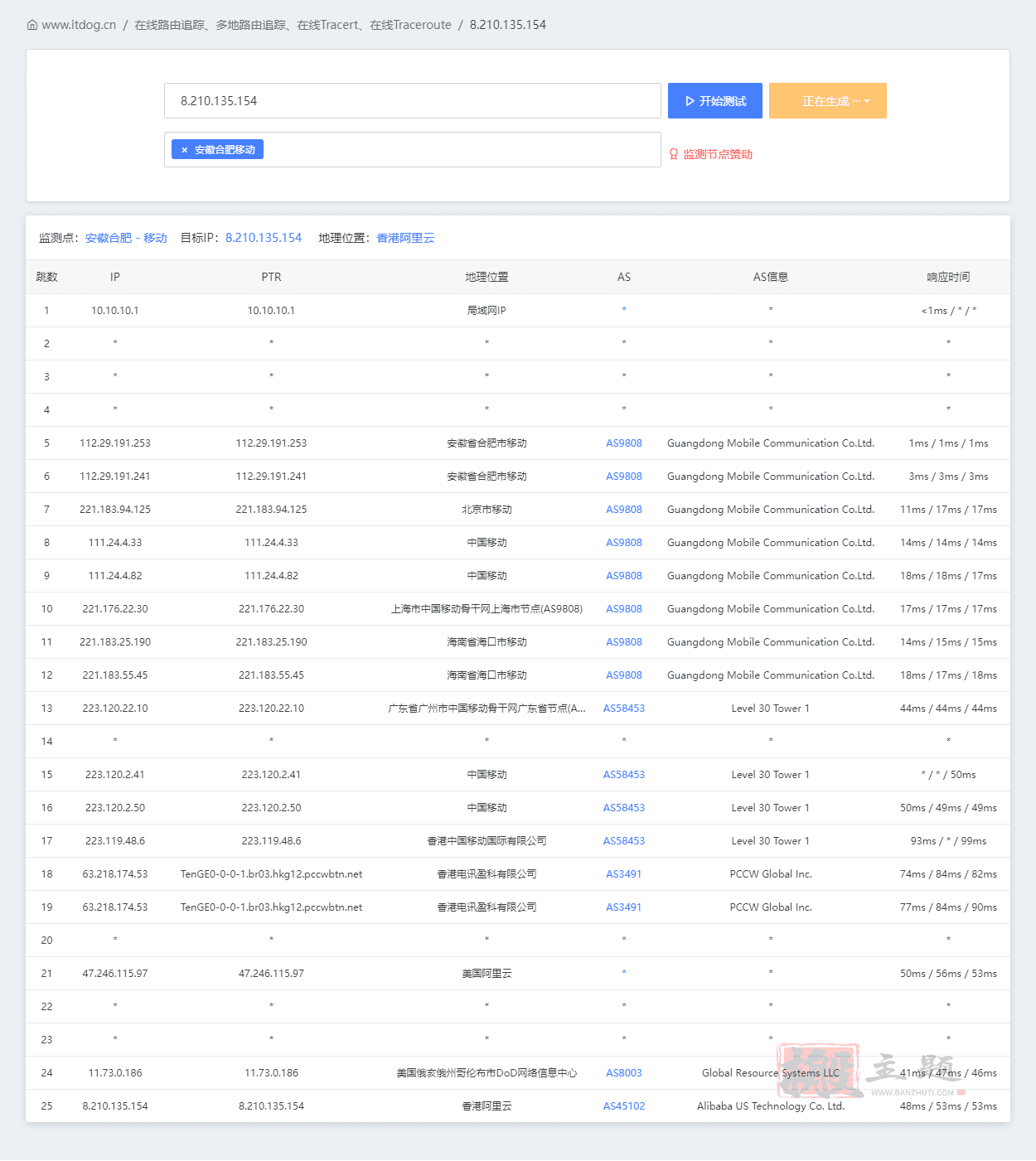Click Alibaba US Technology Co. Ltd. cell

(x=771, y=1106)
